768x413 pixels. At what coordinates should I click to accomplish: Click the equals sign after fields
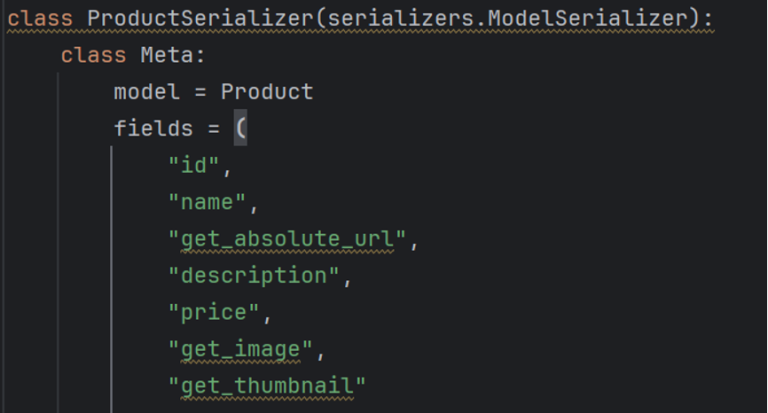[213, 130]
